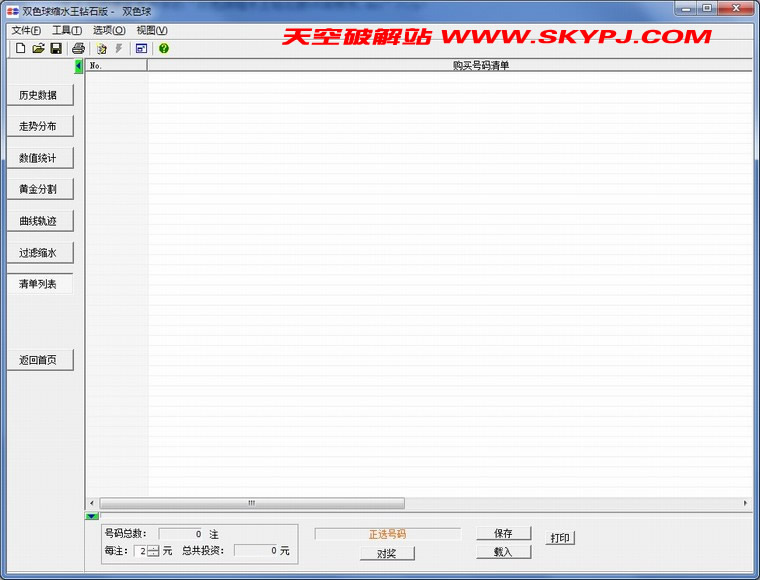Click the Open folder toolbar icon
Viewport: 760px width, 580px height.
38,48
